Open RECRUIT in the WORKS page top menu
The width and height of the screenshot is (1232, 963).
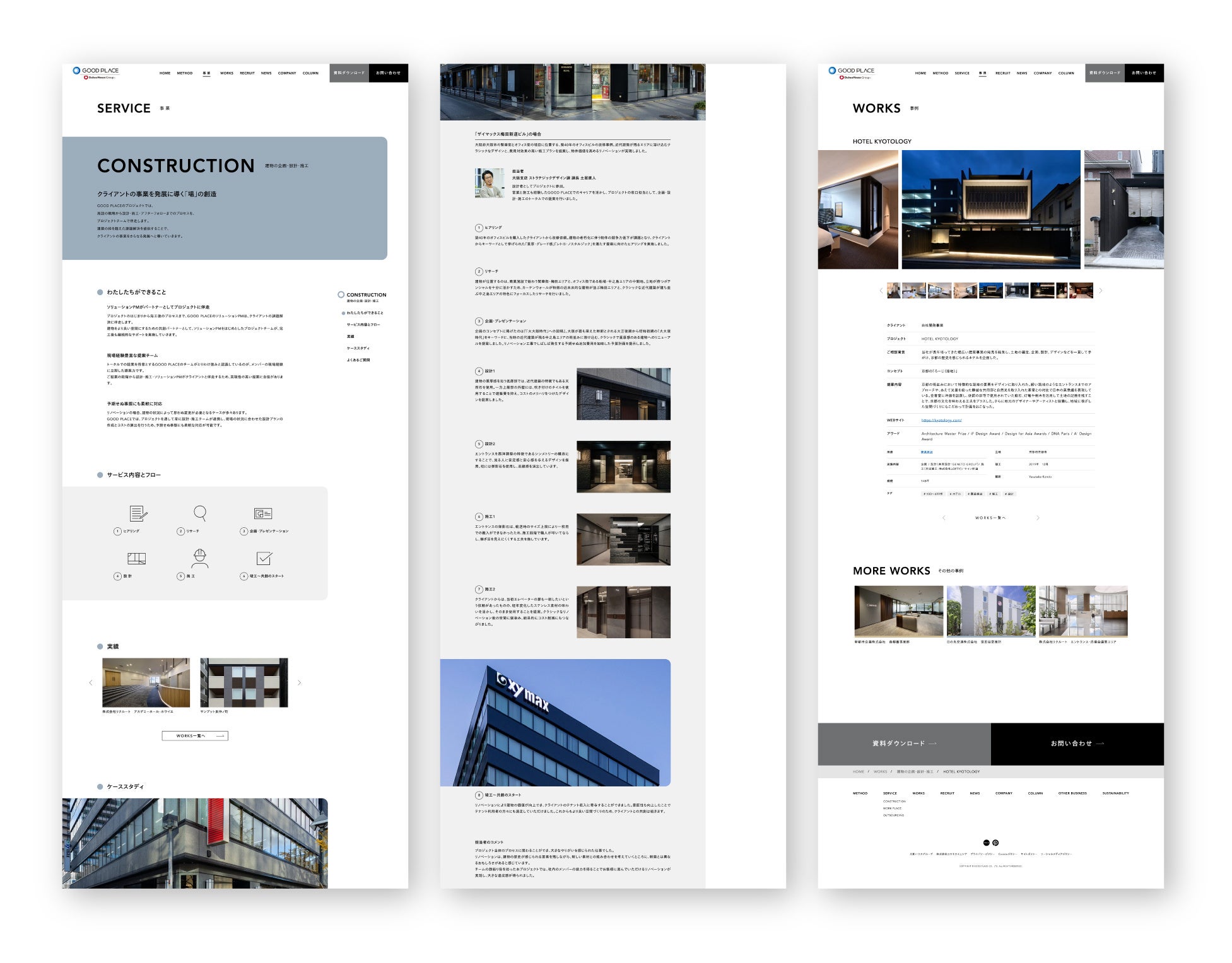point(1002,73)
